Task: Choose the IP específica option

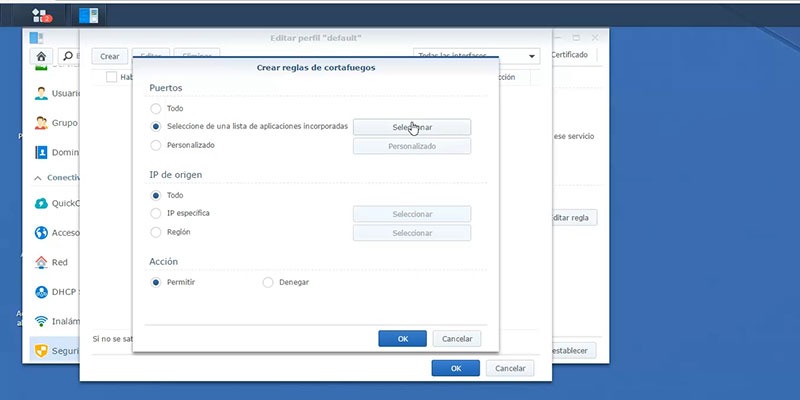Action: (156, 213)
